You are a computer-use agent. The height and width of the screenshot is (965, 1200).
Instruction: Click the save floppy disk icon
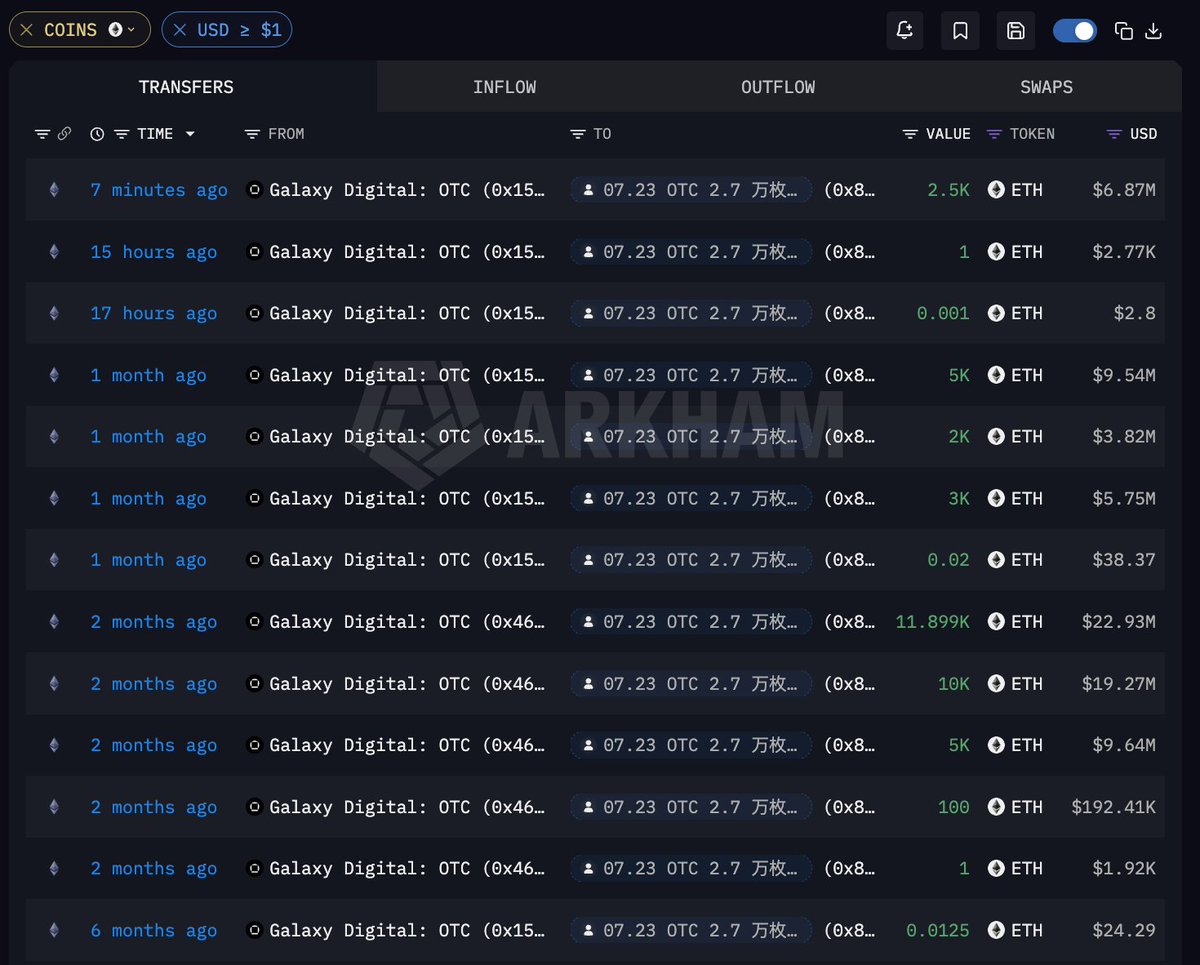1015,30
